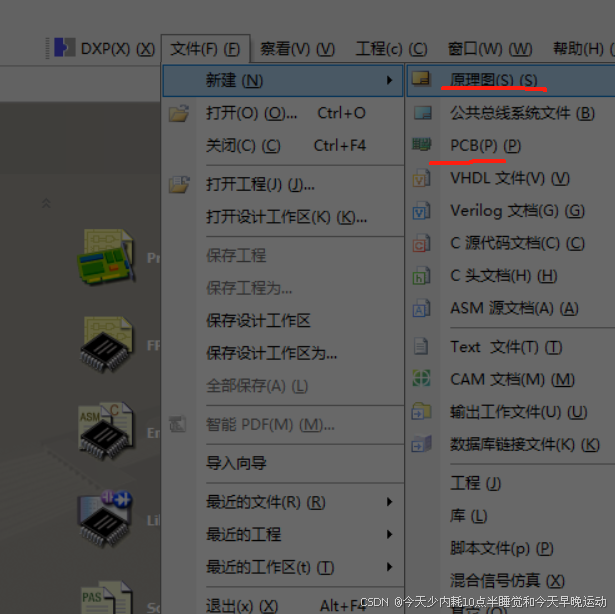
Task: Expand 最近的工程 submenu
Action: (x=283, y=534)
